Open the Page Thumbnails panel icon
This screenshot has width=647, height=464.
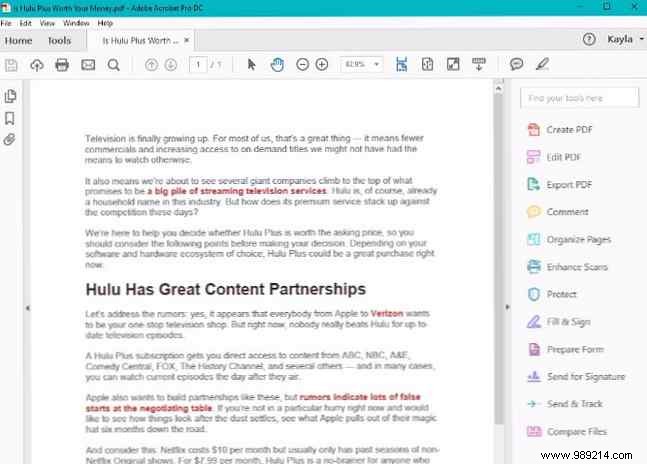(10, 96)
